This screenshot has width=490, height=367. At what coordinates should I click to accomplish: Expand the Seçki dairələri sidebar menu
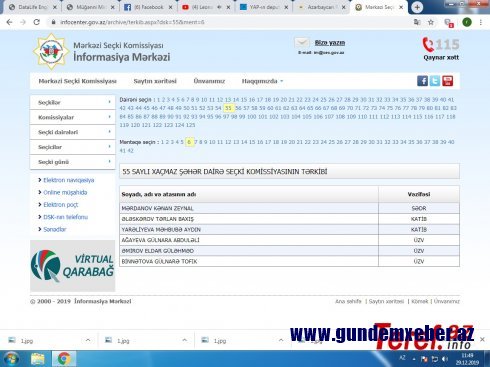pos(72,132)
